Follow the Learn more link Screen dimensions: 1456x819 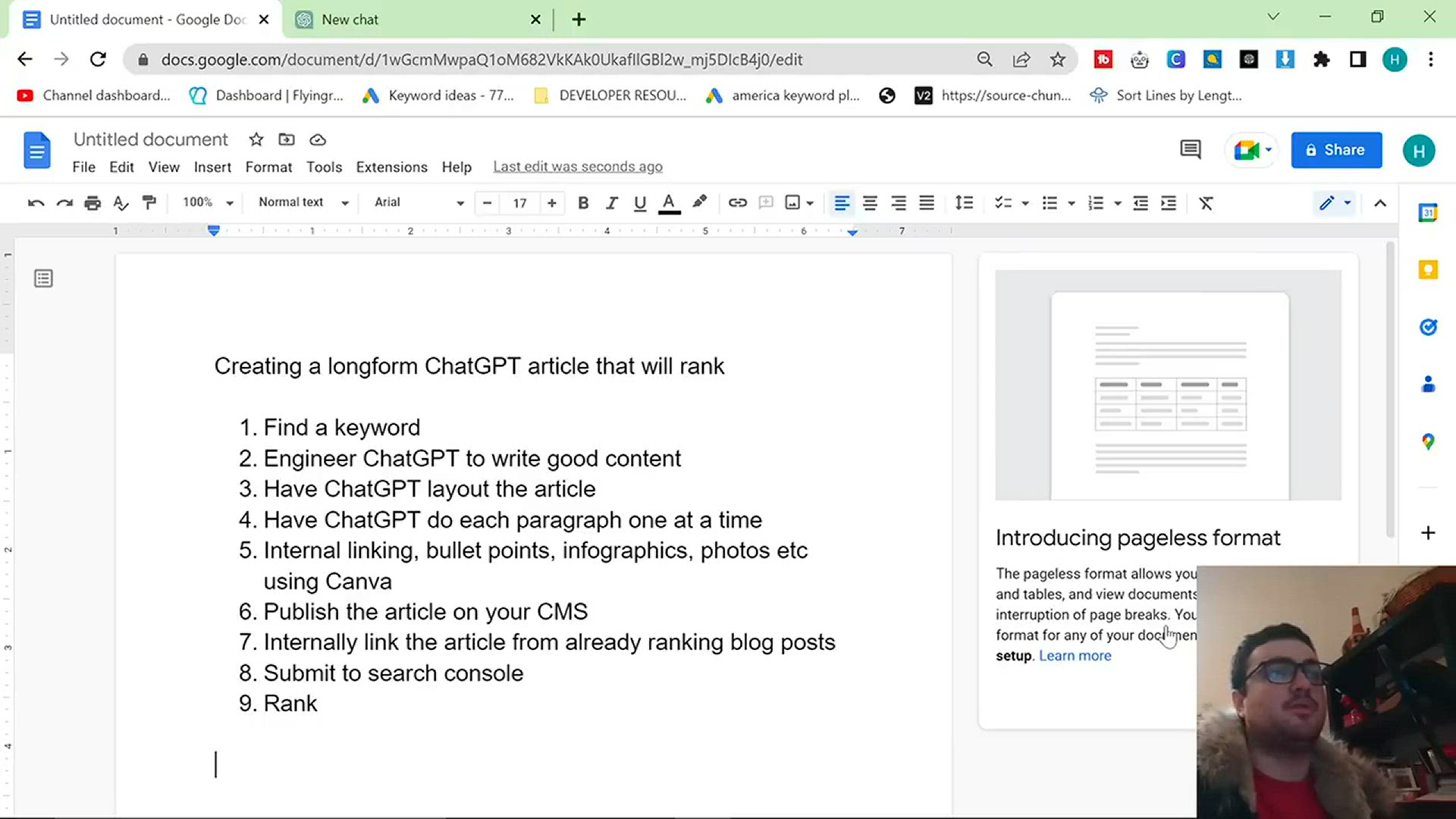1075,656
